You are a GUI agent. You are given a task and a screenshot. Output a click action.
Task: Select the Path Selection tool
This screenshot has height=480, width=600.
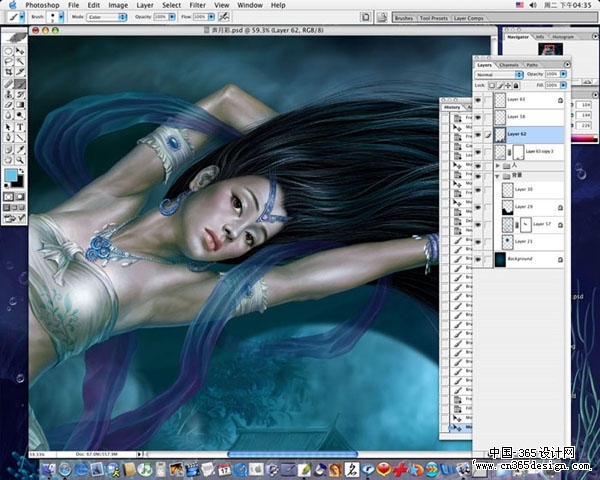(8, 127)
